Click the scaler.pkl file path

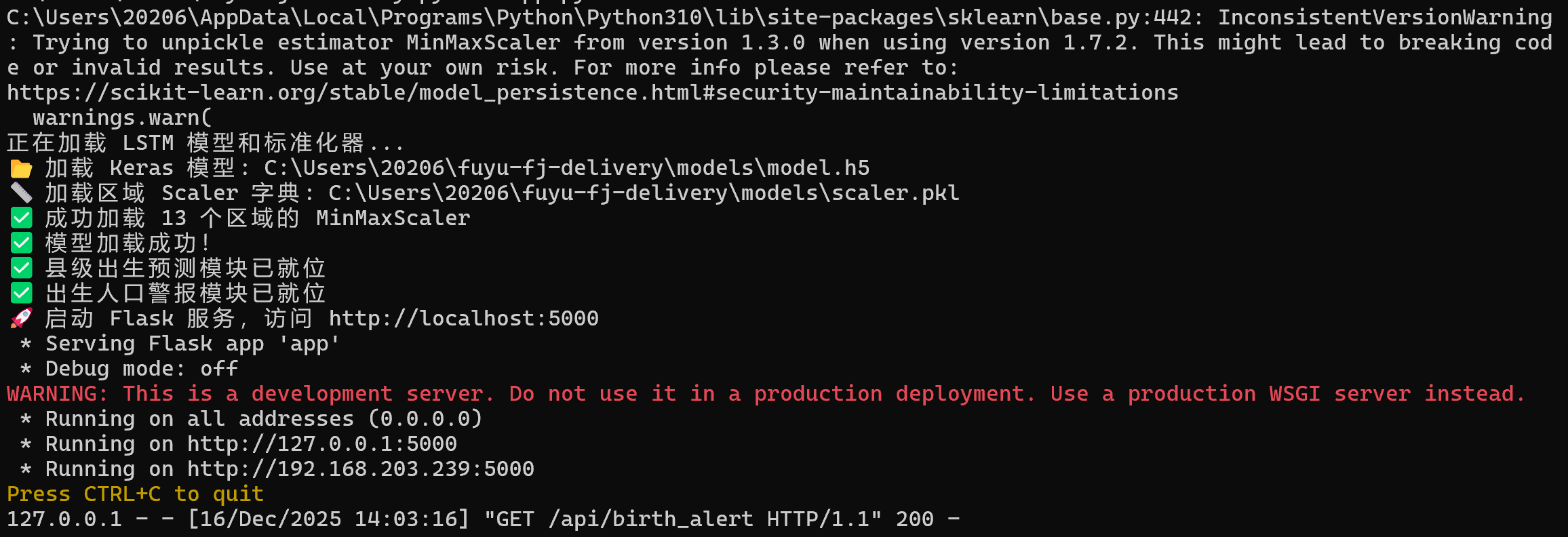pyautogui.click(x=644, y=193)
